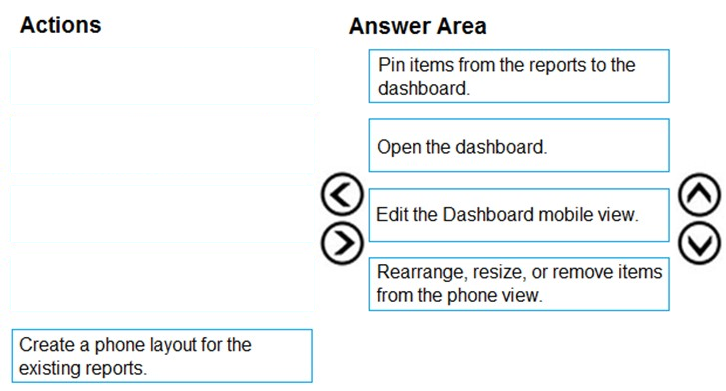Click the 'Actions' heading

click(x=60, y=25)
